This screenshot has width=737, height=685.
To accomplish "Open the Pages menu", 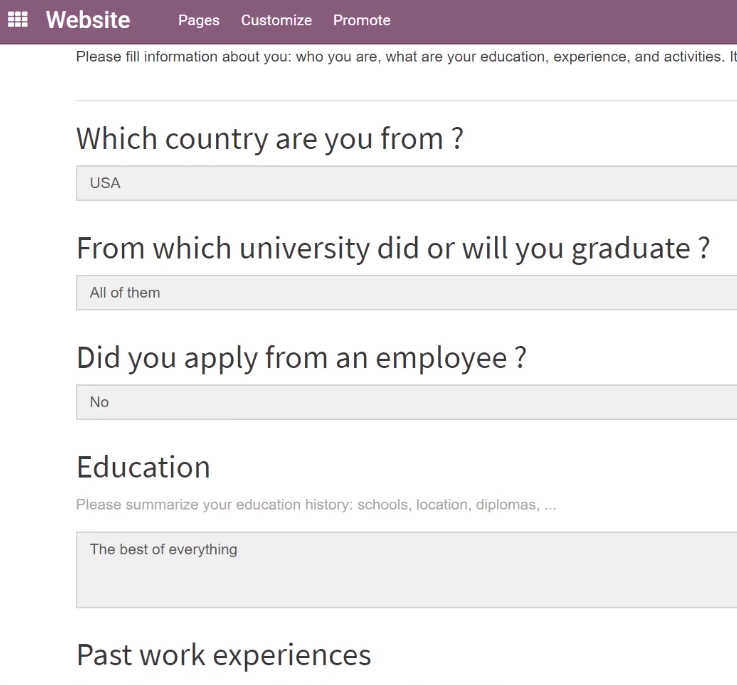I will tap(199, 20).
